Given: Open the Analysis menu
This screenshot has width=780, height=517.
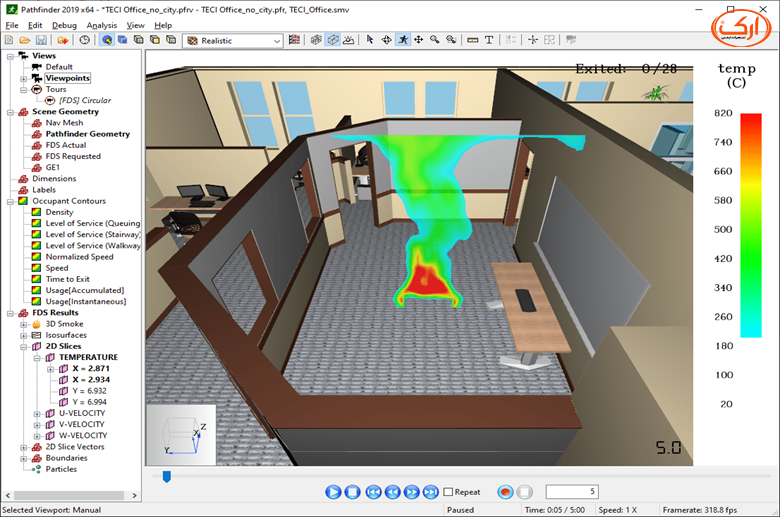Looking at the screenshot, I should (x=101, y=25).
